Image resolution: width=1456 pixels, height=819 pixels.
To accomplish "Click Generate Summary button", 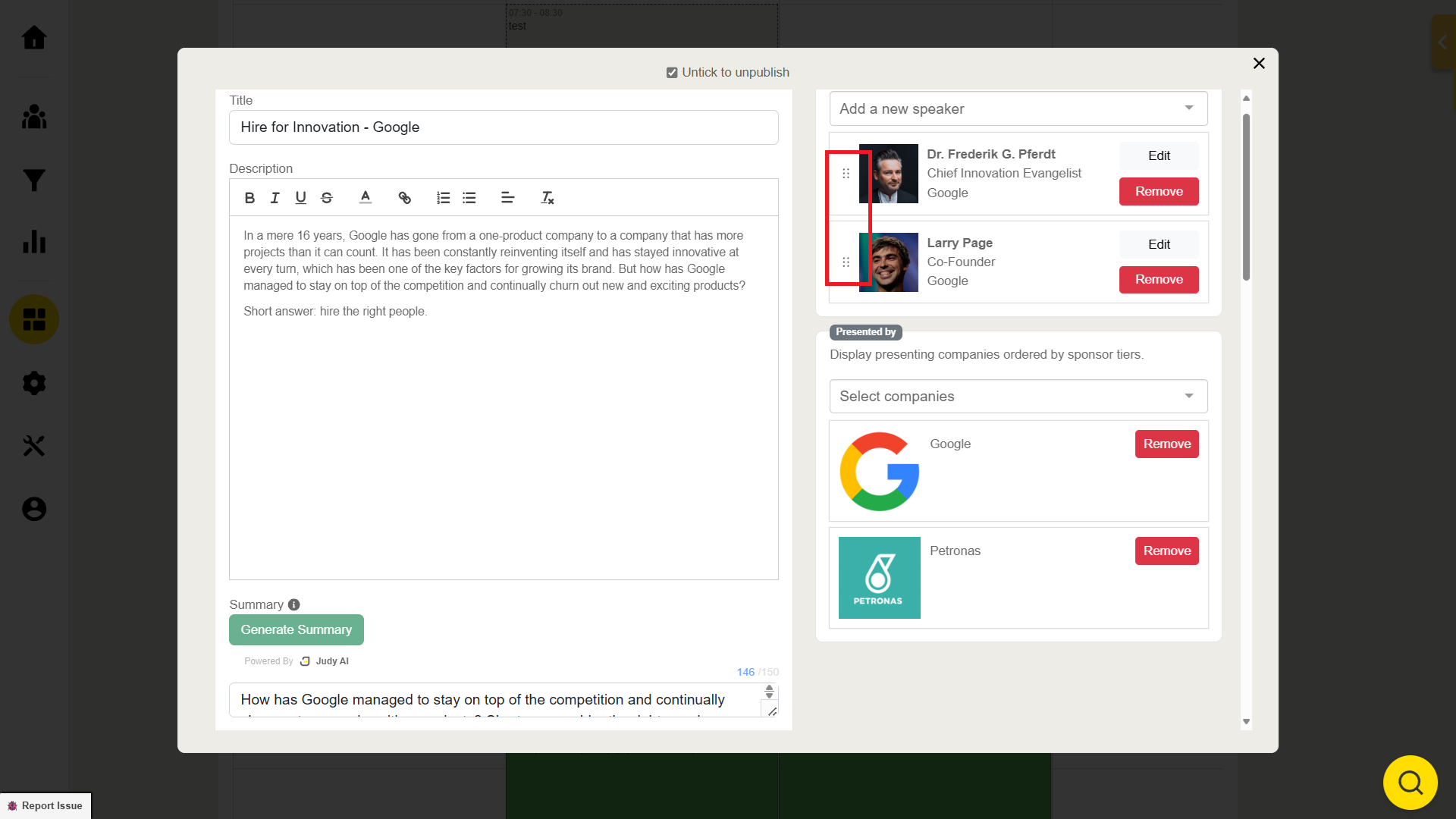I will coord(296,630).
